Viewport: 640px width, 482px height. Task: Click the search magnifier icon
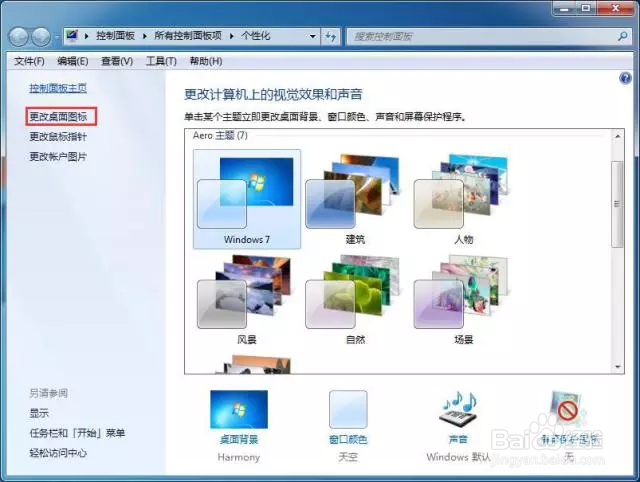[x=622, y=36]
